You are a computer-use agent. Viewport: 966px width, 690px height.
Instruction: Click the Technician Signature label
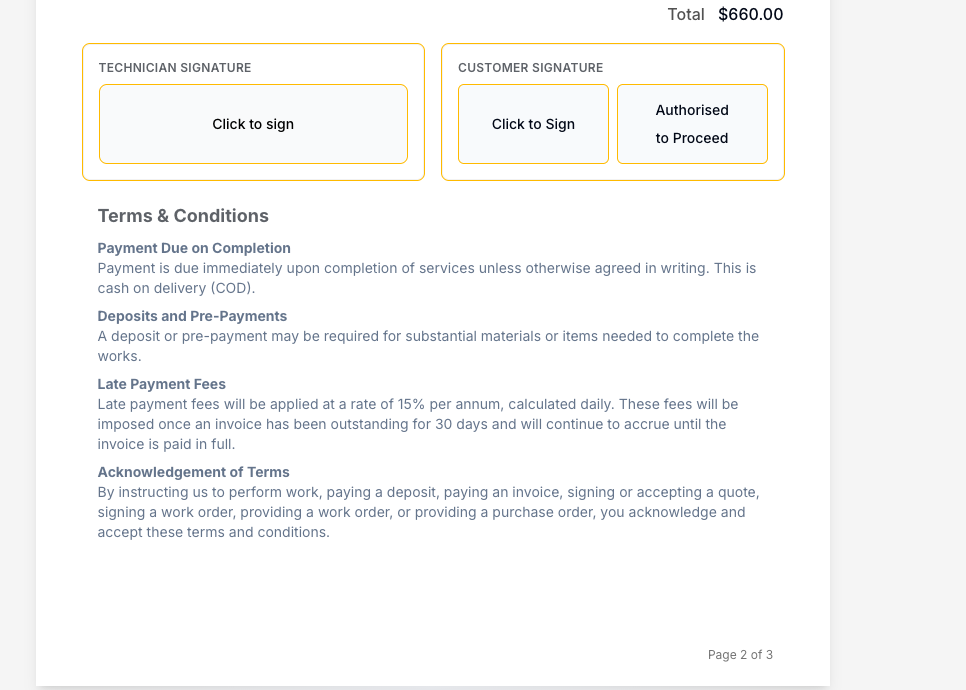175,68
